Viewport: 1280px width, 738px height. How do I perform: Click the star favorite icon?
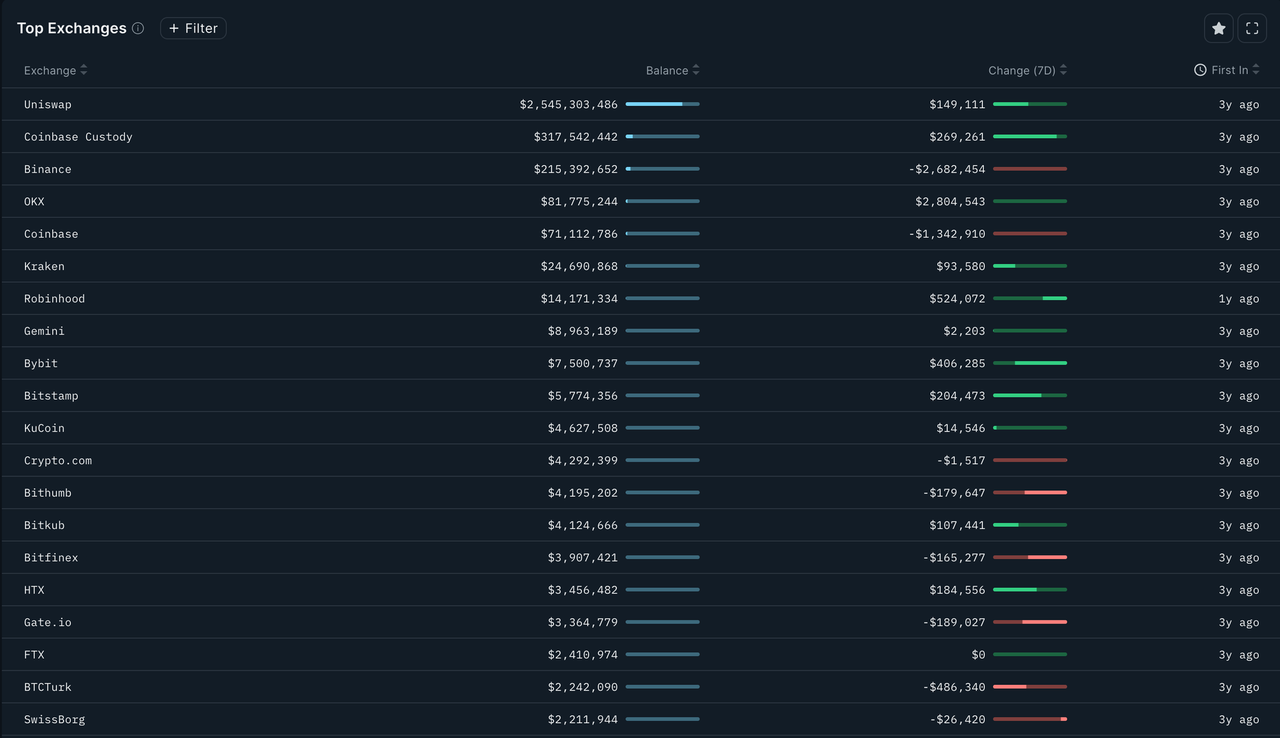pos(1218,29)
